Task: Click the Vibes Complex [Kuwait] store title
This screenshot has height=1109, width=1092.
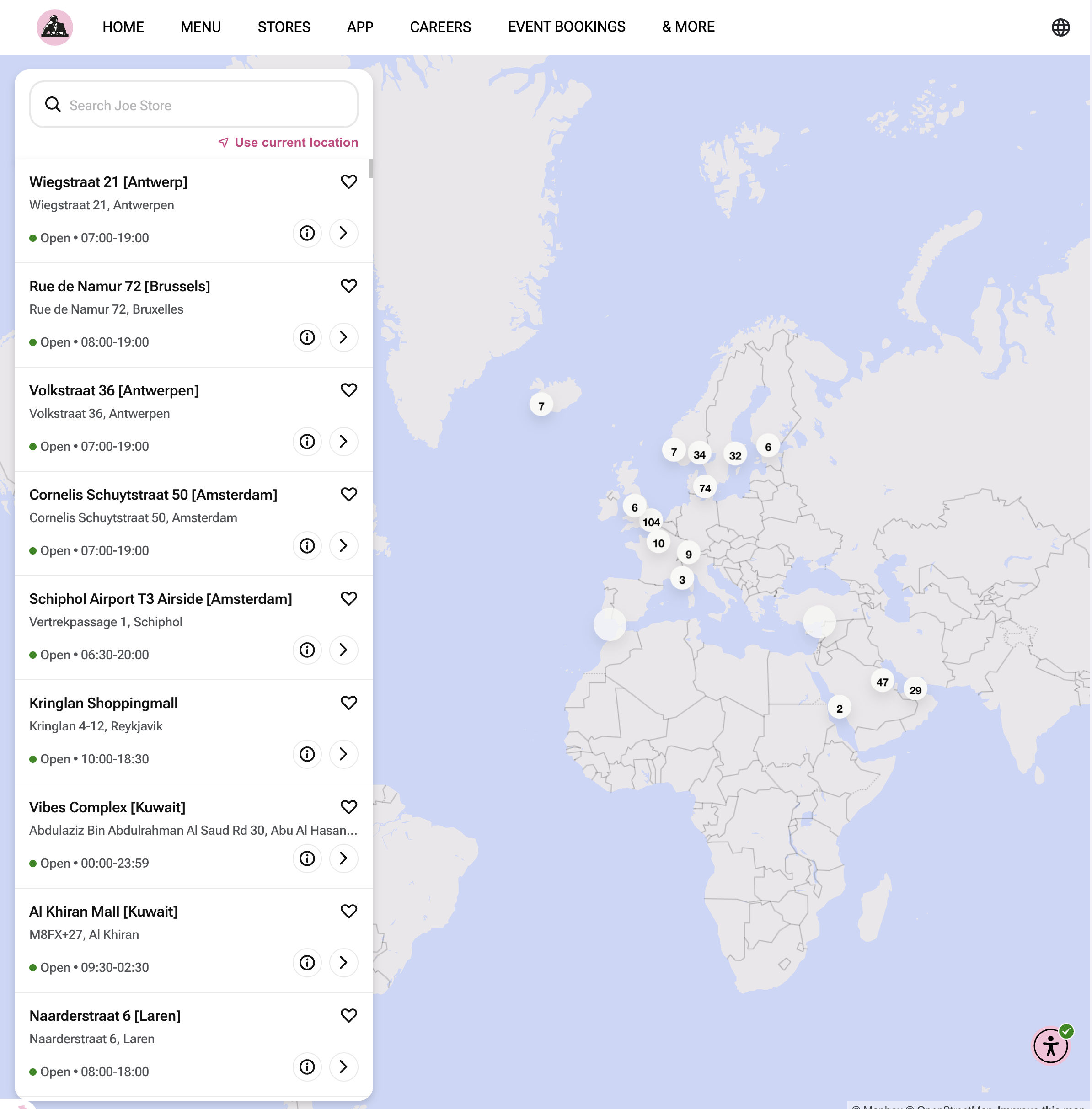Action: [x=107, y=807]
